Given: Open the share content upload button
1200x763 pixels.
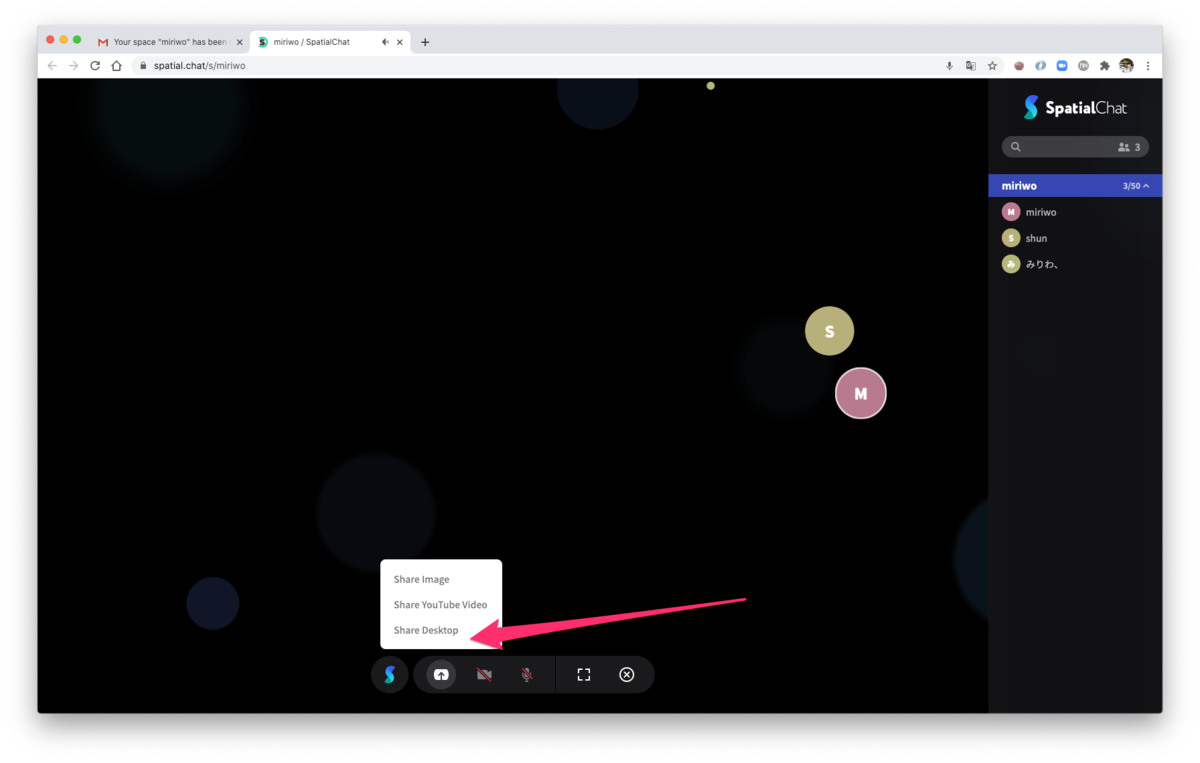Looking at the screenshot, I should click(441, 675).
